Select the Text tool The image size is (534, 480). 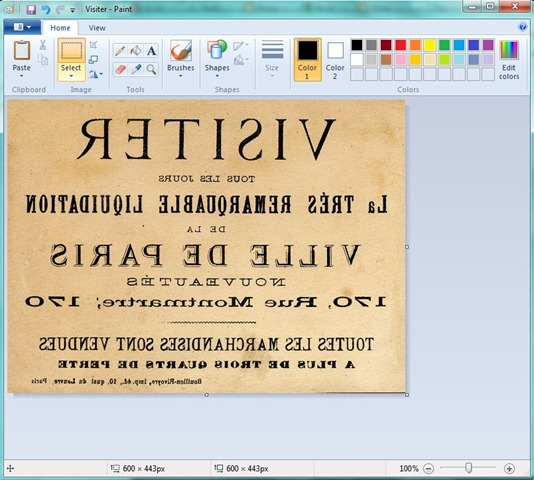151,51
